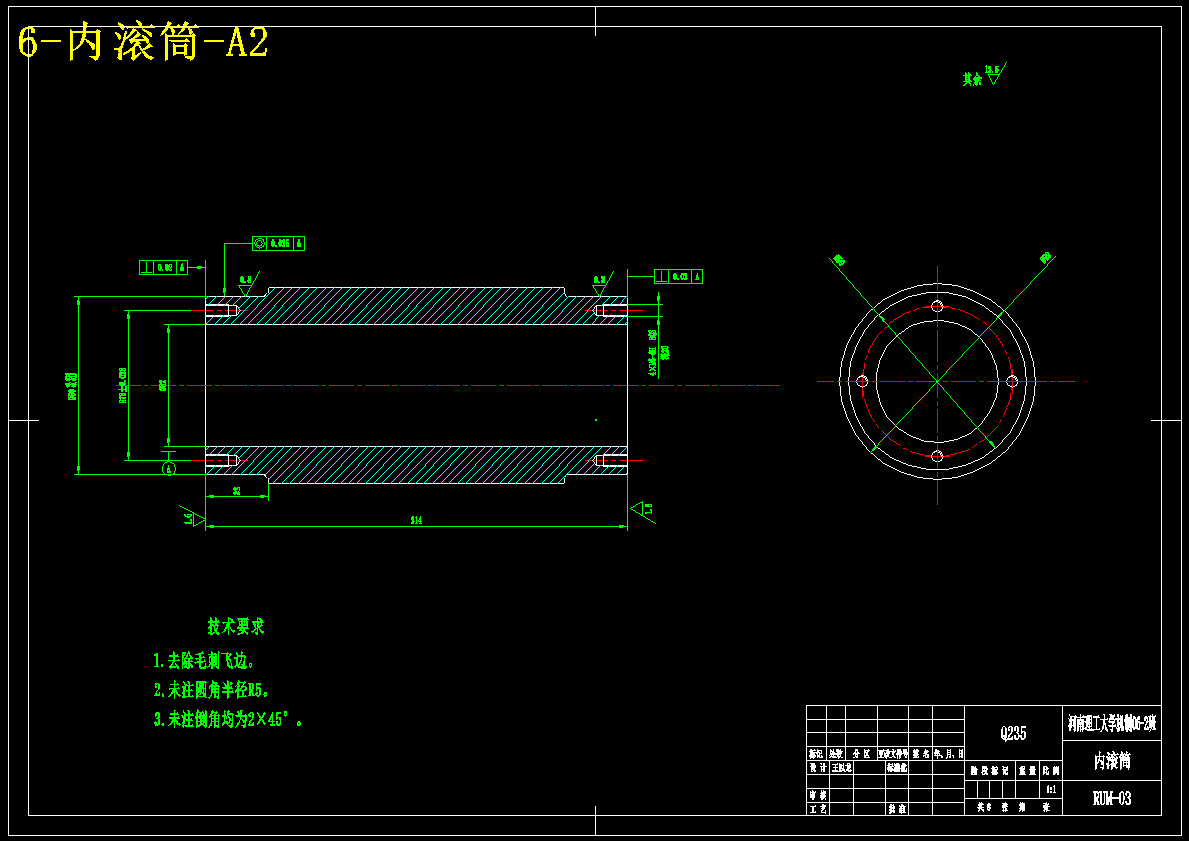Select the yellow title text 6-内滚筒-A2
The height and width of the screenshot is (841, 1189).
pos(143,44)
